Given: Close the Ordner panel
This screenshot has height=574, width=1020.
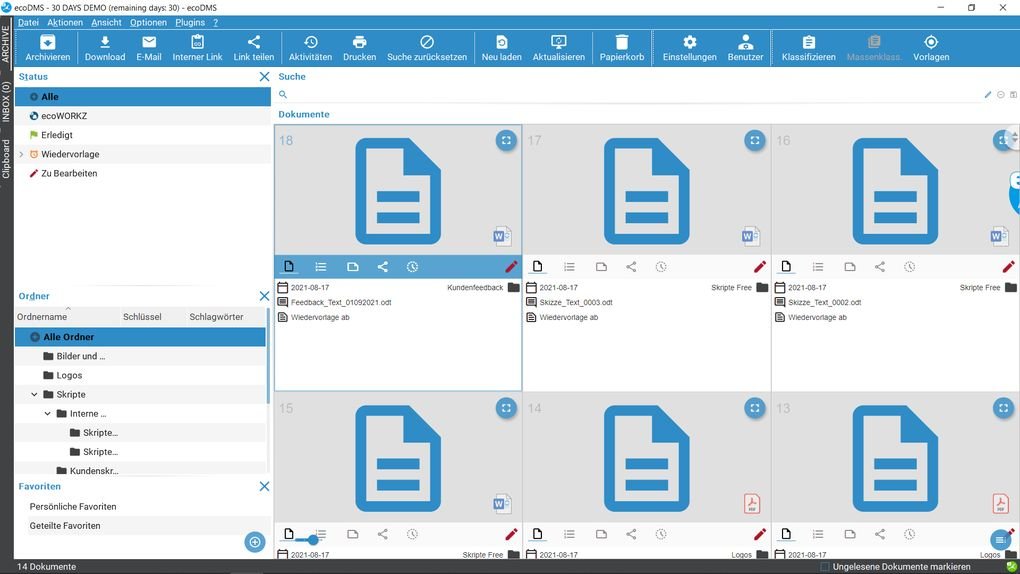Looking at the screenshot, I should (264, 296).
